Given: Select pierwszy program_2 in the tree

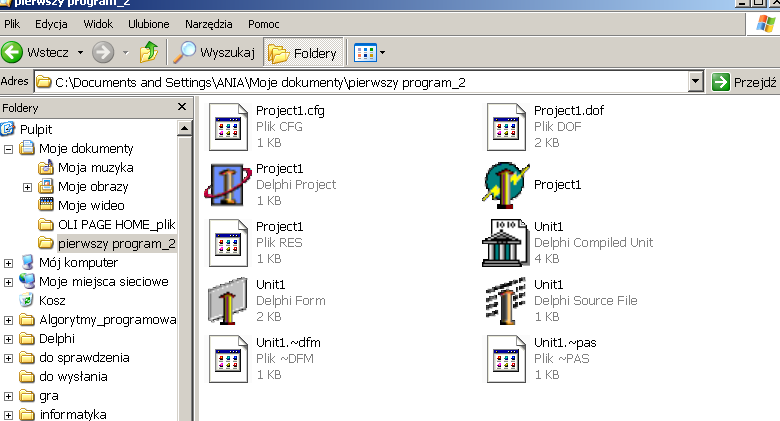Looking at the screenshot, I should pos(117,243).
